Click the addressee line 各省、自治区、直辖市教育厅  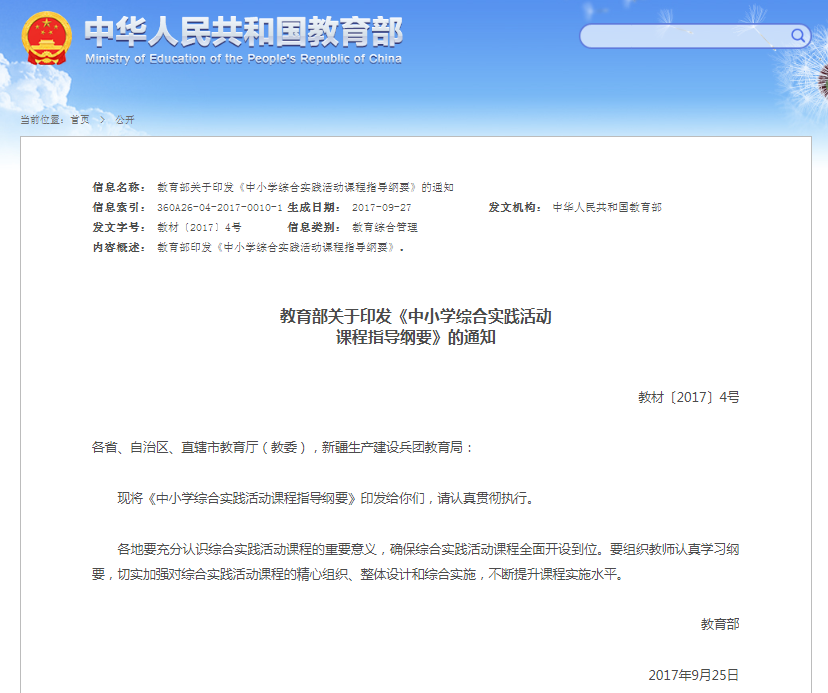(283, 447)
